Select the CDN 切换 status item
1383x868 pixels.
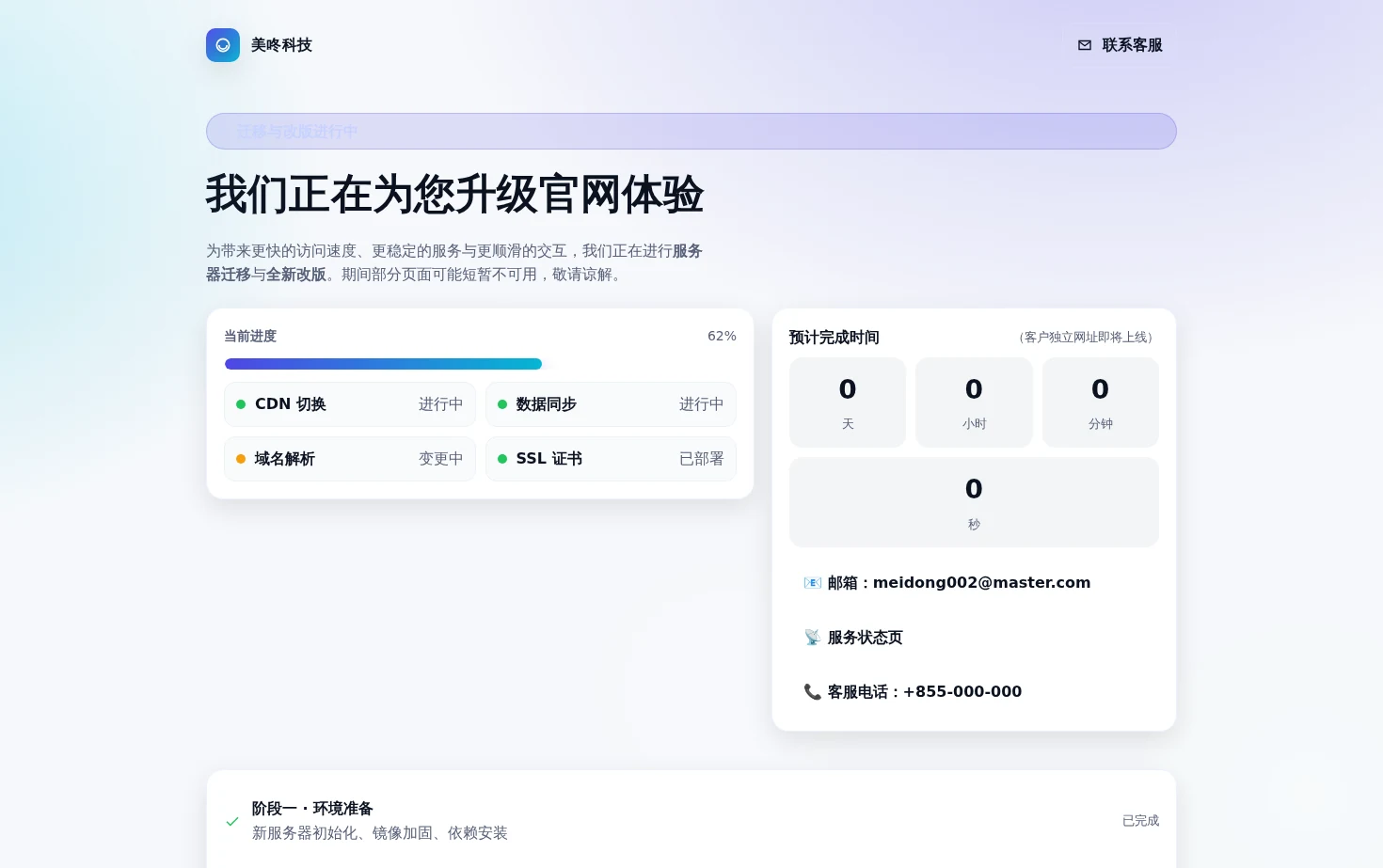click(350, 404)
